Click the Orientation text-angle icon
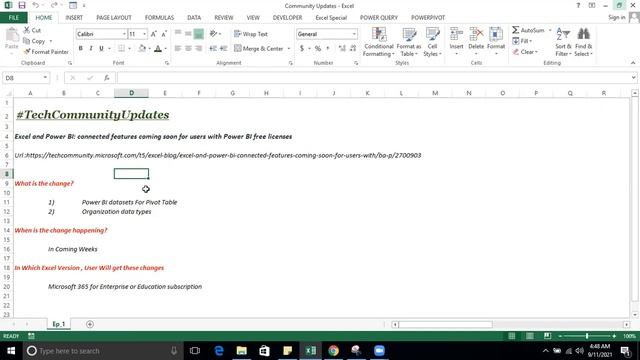 (x=213, y=34)
